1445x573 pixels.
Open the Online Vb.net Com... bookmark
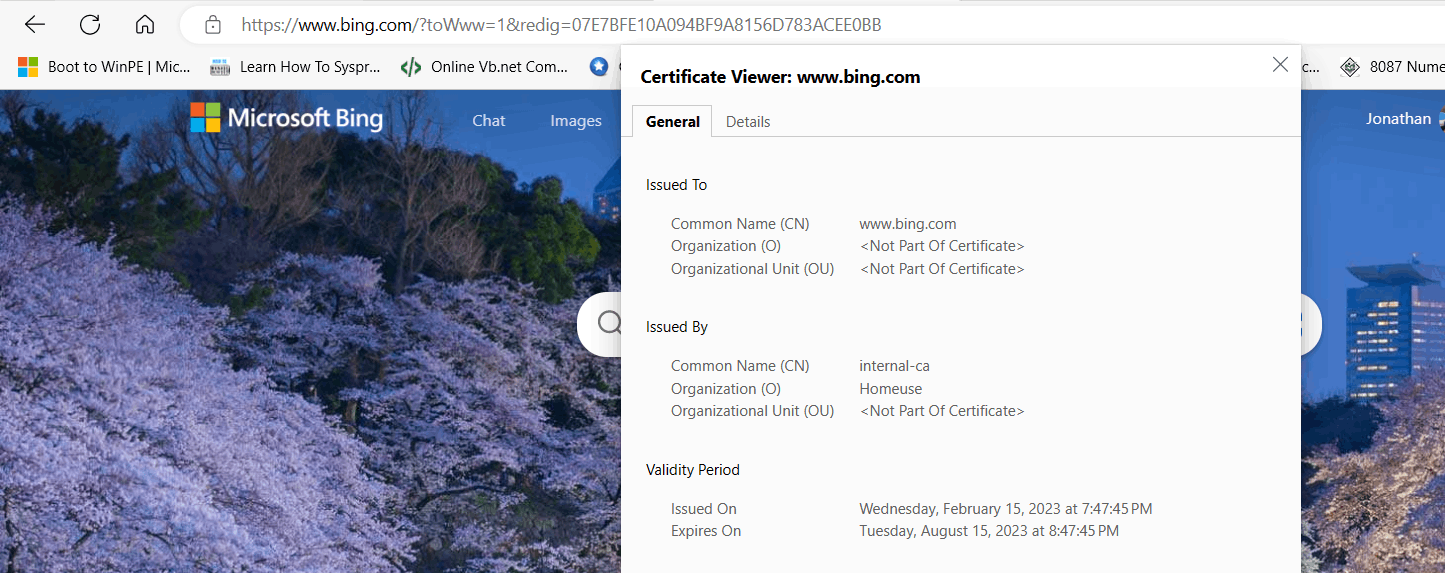pos(485,67)
